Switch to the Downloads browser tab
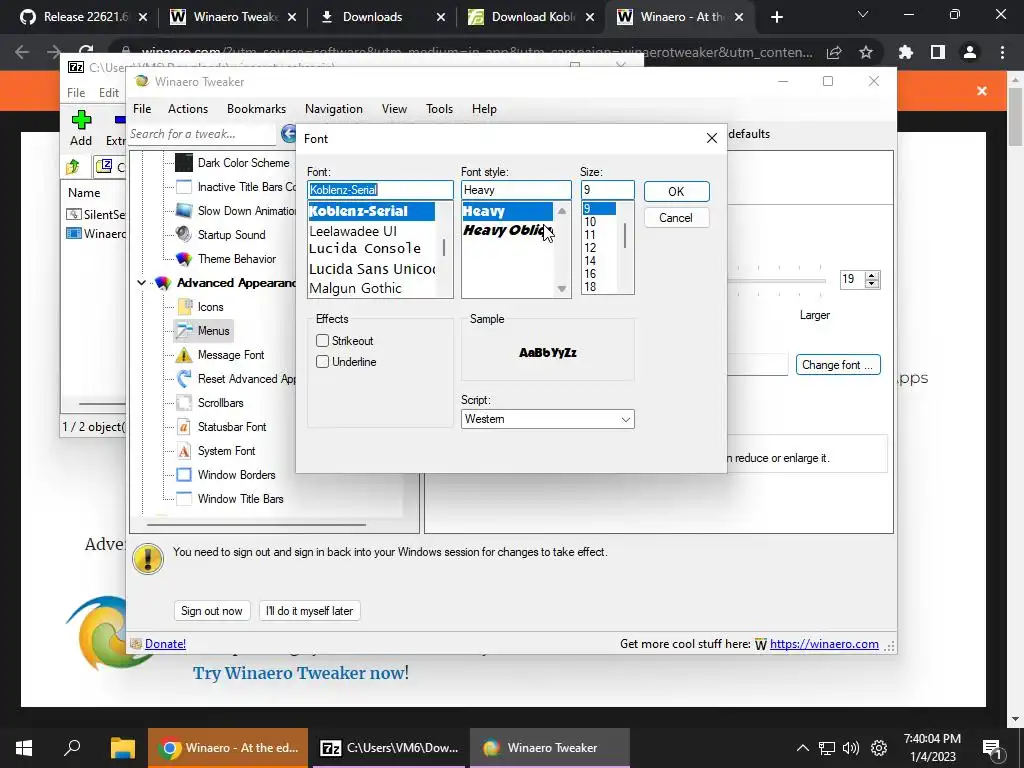The width and height of the screenshot is (1024, 768). click(x=382, y=17)
